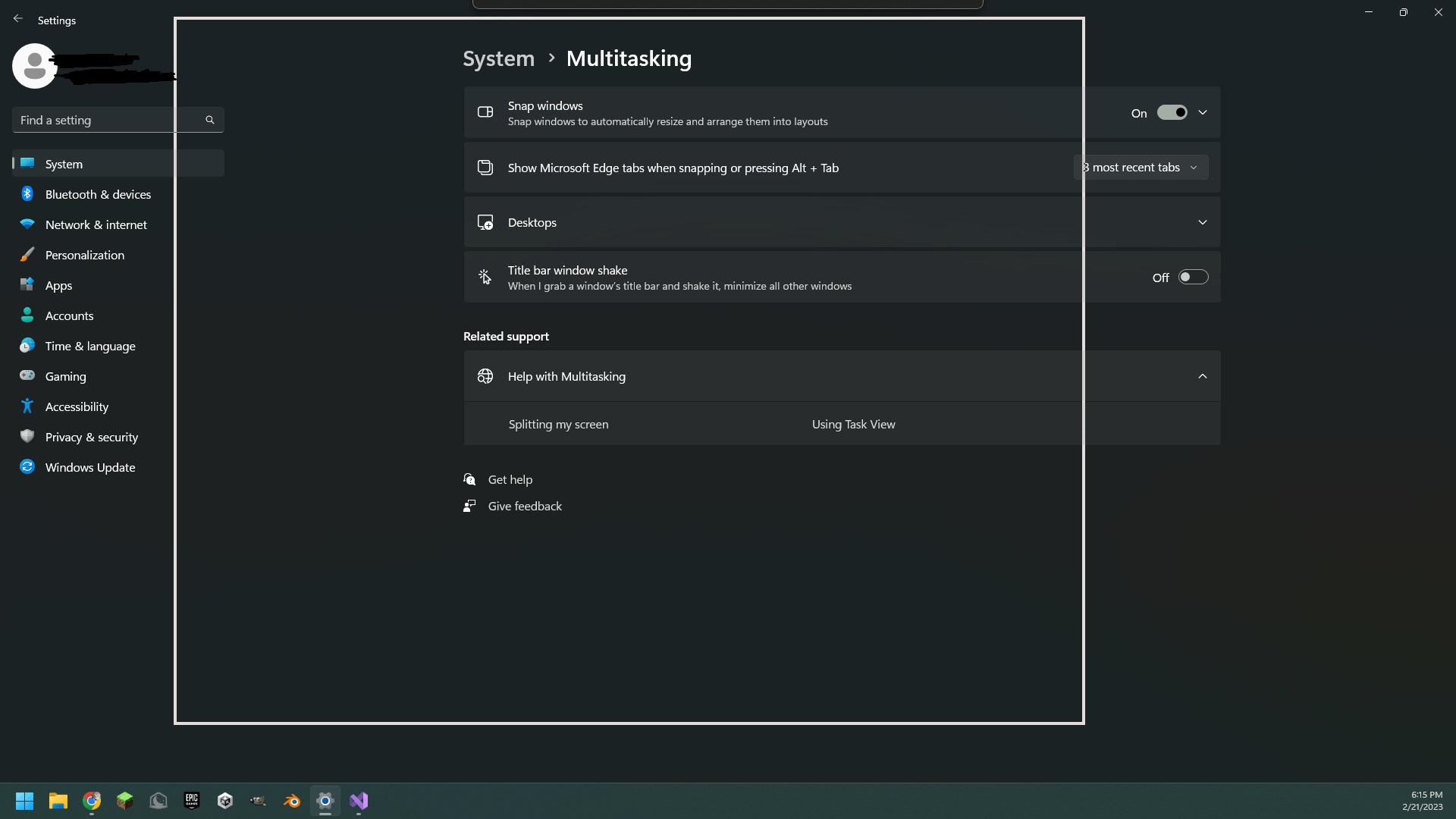Open Bluetooth & devices settings
The image size is (1456, 819).
[x=118, y=194]
